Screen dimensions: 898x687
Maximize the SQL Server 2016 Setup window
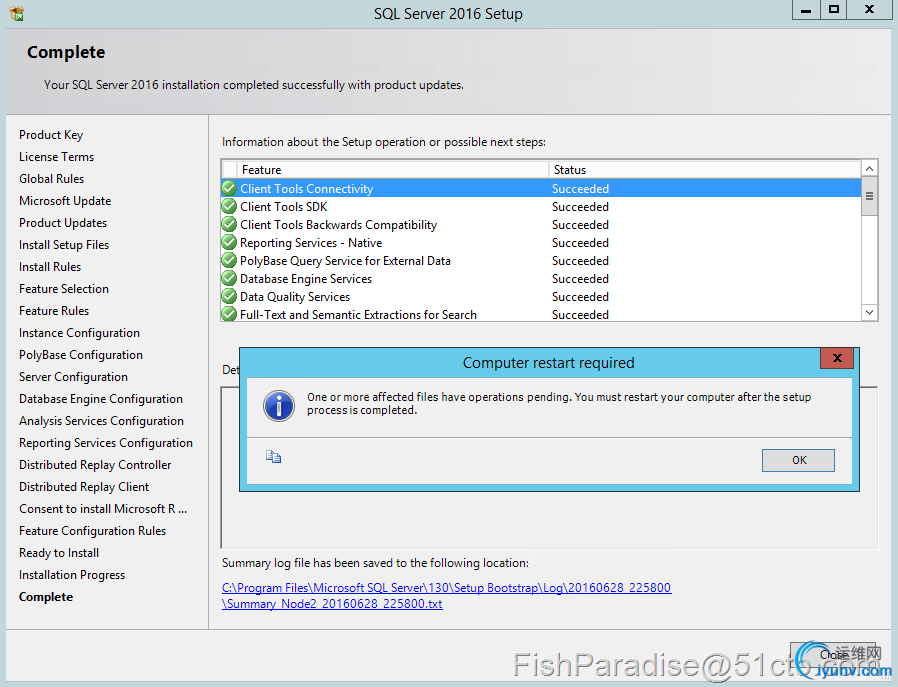click(833, 10)
